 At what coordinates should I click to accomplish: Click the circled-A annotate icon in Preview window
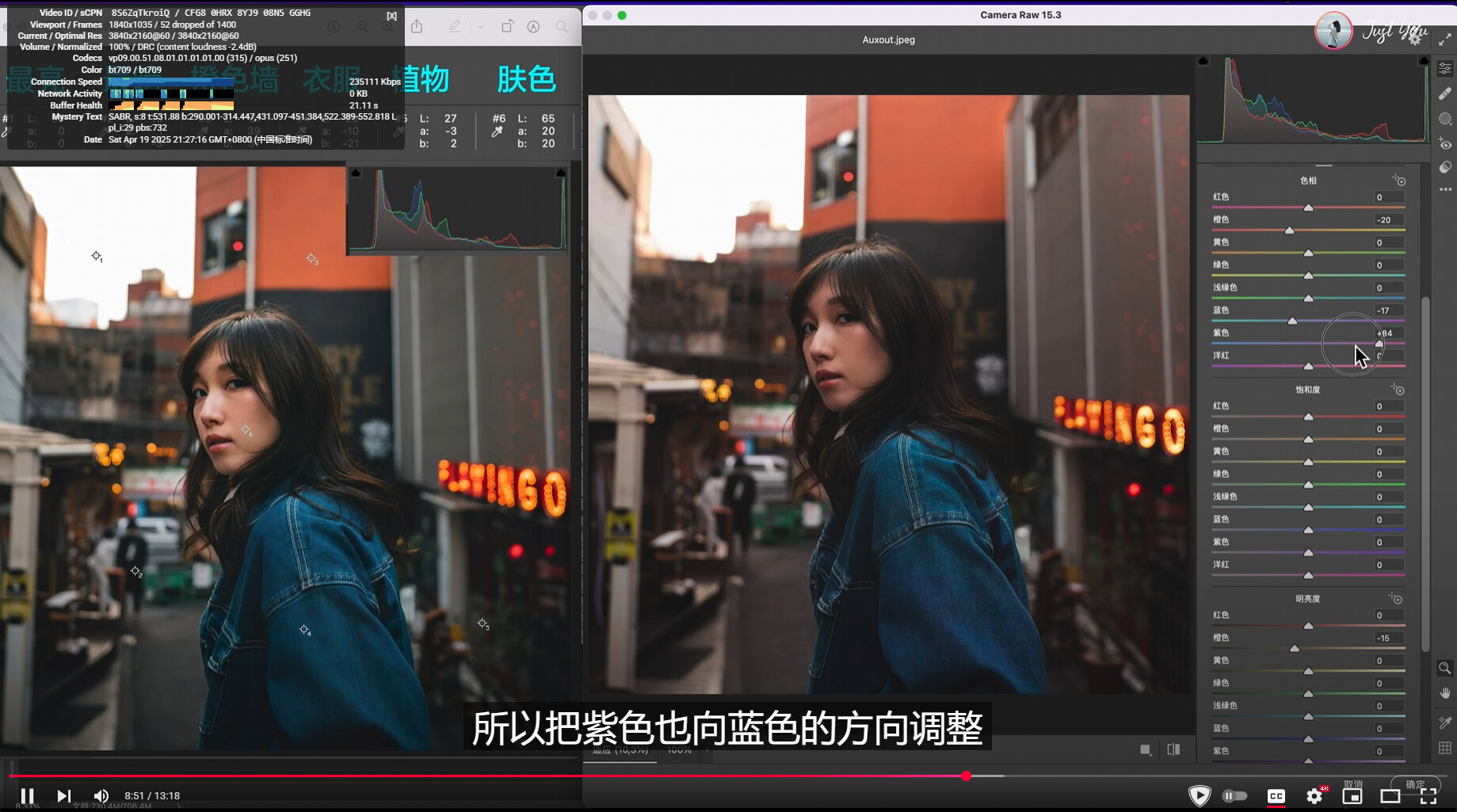click(533, 26)
